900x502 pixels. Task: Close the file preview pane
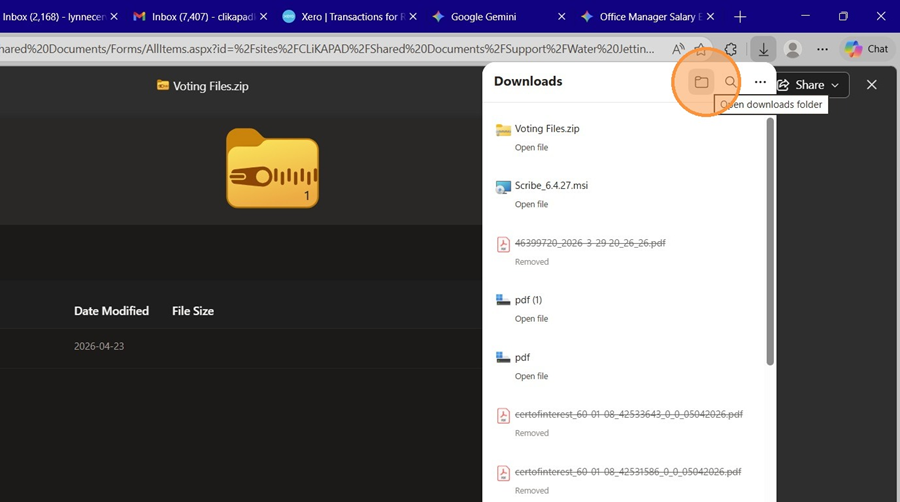coord(871,85)
